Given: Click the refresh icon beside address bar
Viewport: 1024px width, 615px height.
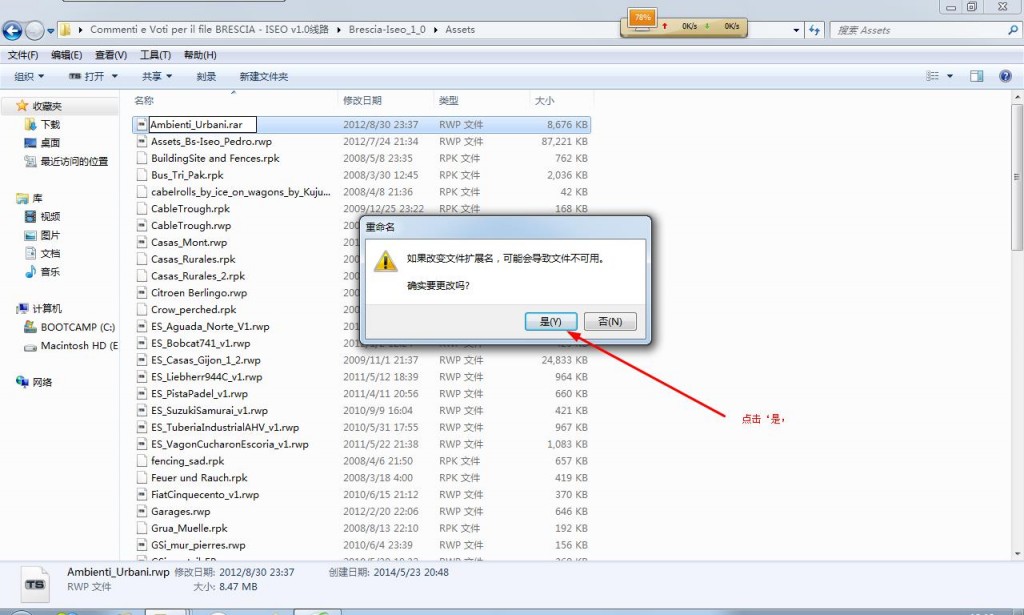Looking at the screenshot, I should 814,30.
